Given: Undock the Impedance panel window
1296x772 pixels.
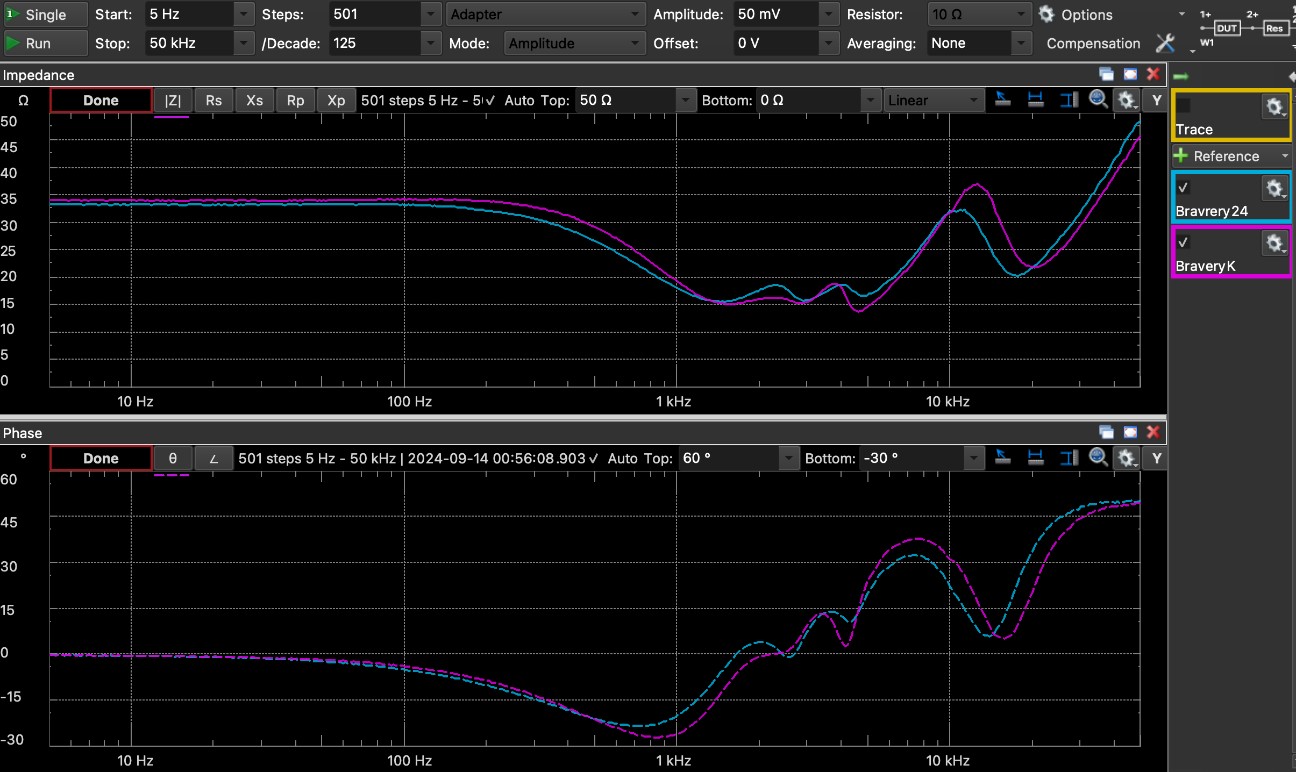Looking at the screenshot, I should (x=1107, y=74).
